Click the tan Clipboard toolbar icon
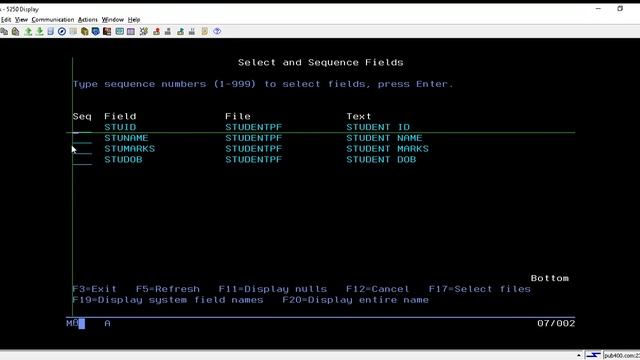 (x=204, y=31)
